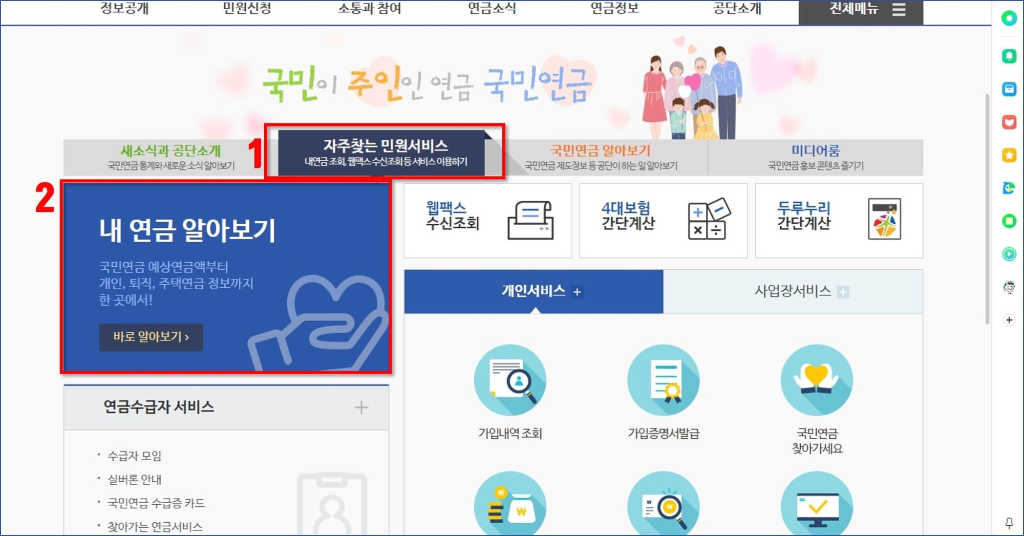
Task: Open the 두루누리 간단계산 card
Action: (x=839, y=221)
